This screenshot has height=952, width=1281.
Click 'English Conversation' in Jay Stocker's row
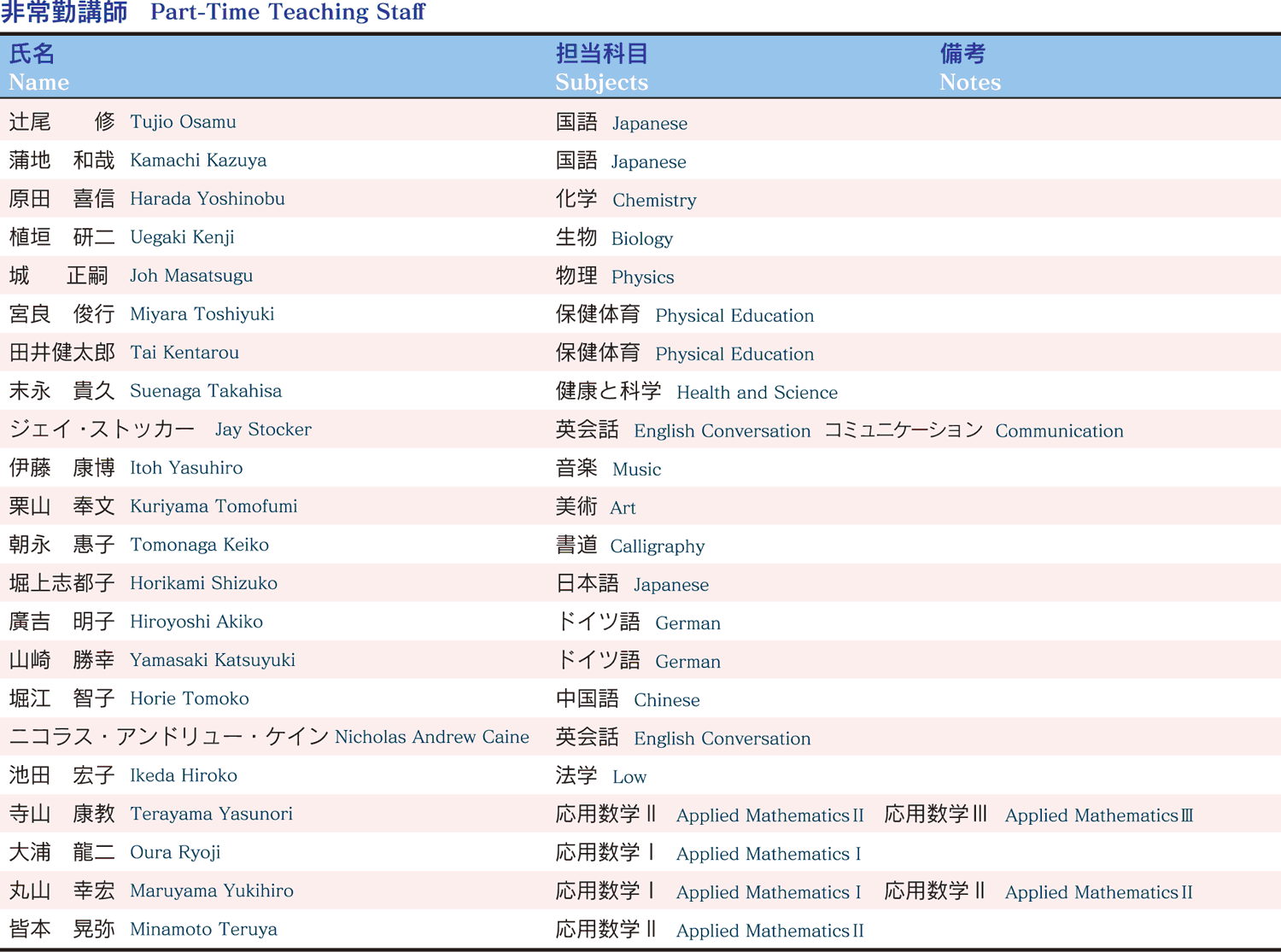(x=722, y=430)
